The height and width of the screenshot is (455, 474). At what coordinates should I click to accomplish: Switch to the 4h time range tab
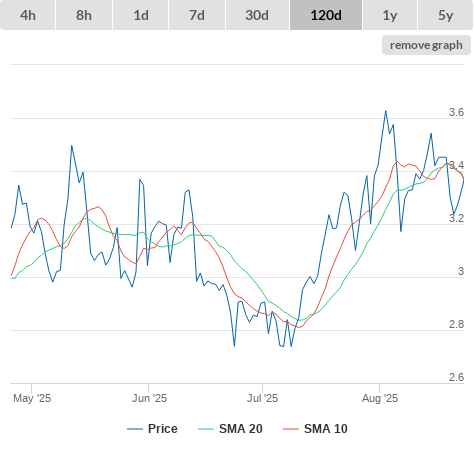point(28,15)
